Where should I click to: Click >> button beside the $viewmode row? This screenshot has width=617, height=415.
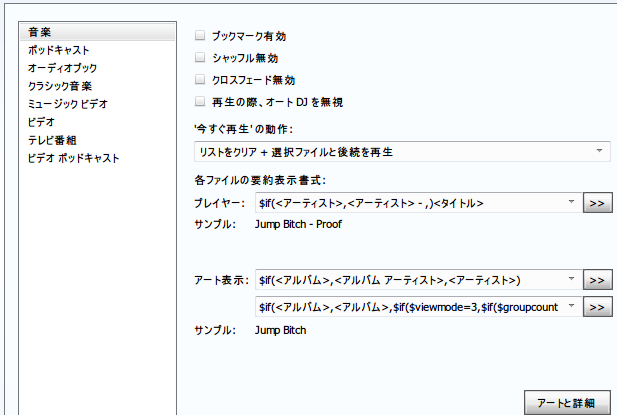tap(597, 306)
